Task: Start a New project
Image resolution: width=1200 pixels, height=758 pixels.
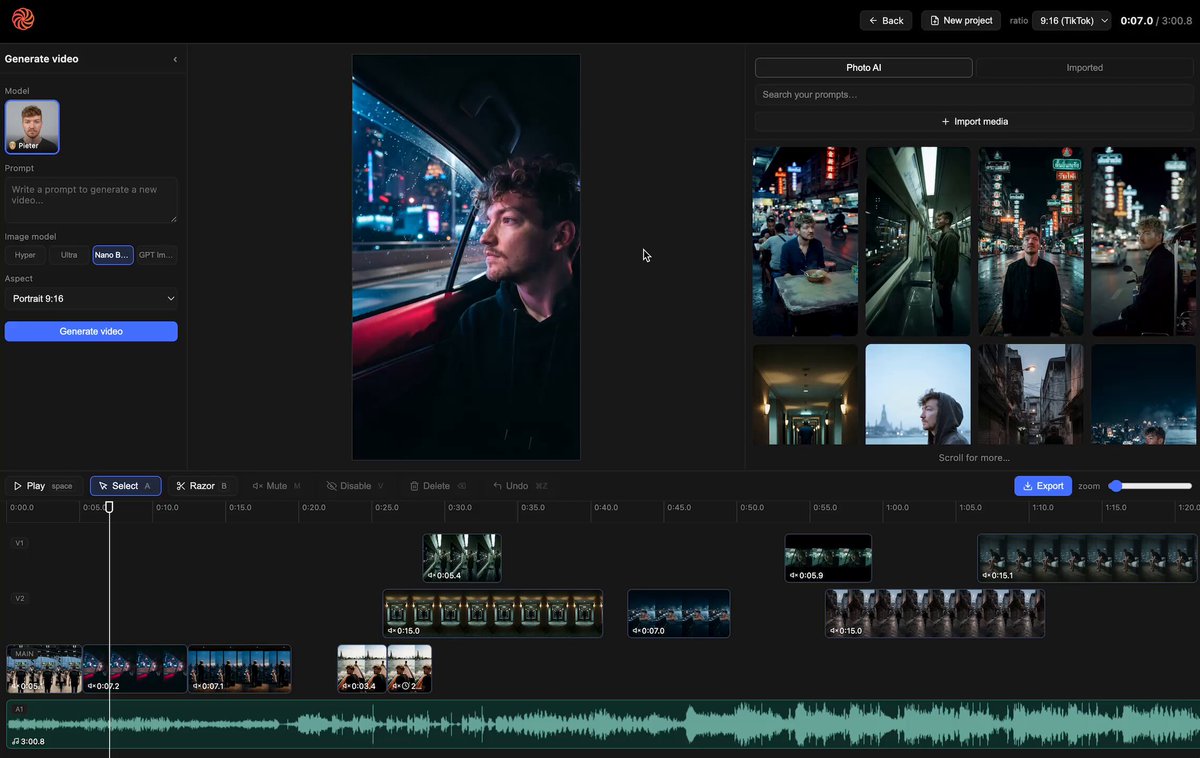Action: point(961,20)
